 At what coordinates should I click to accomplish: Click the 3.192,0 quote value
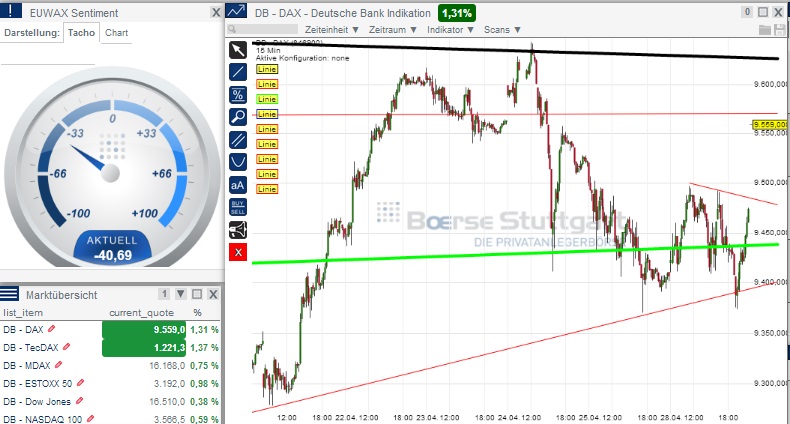tap(170, 384)
